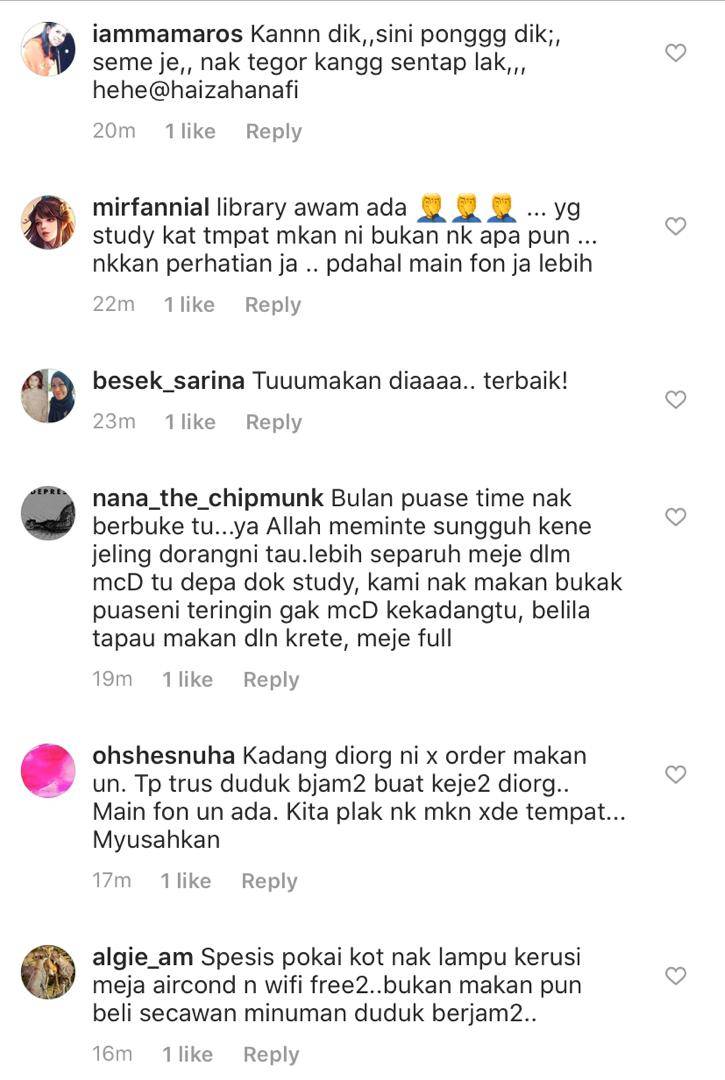Tap heart beside nana_the_chipmunk's comment
This screenshot has height=1080, width=725.
coord(675,517)
